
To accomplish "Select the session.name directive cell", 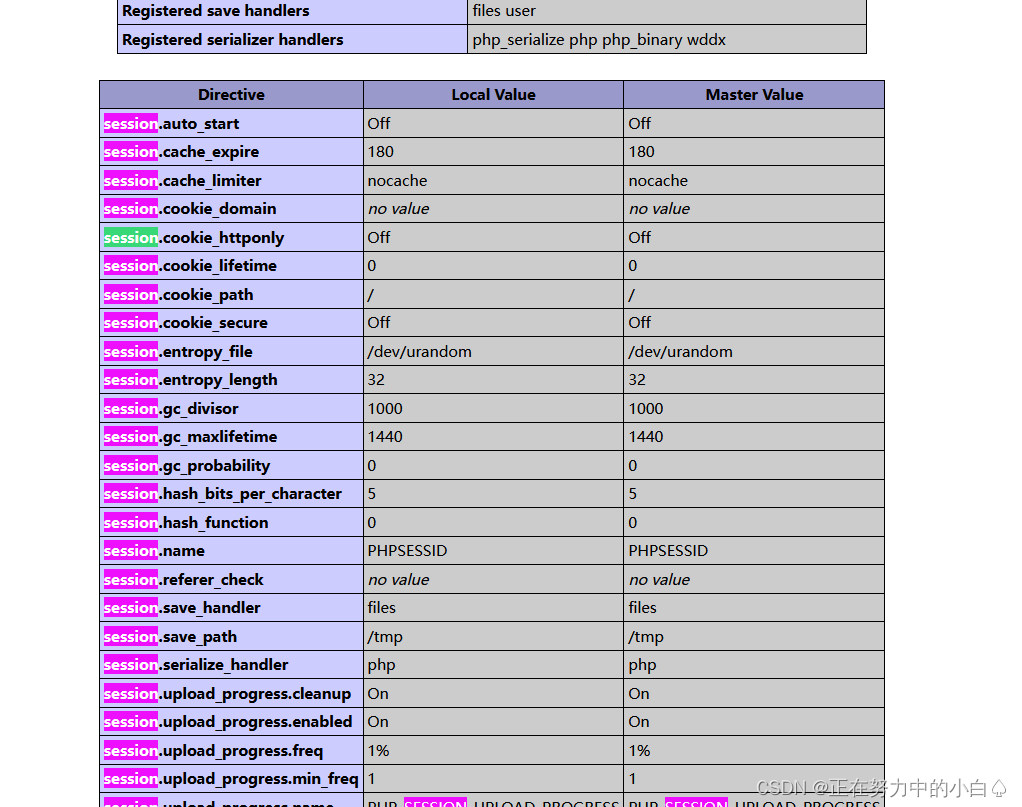I will coord(231,551).
